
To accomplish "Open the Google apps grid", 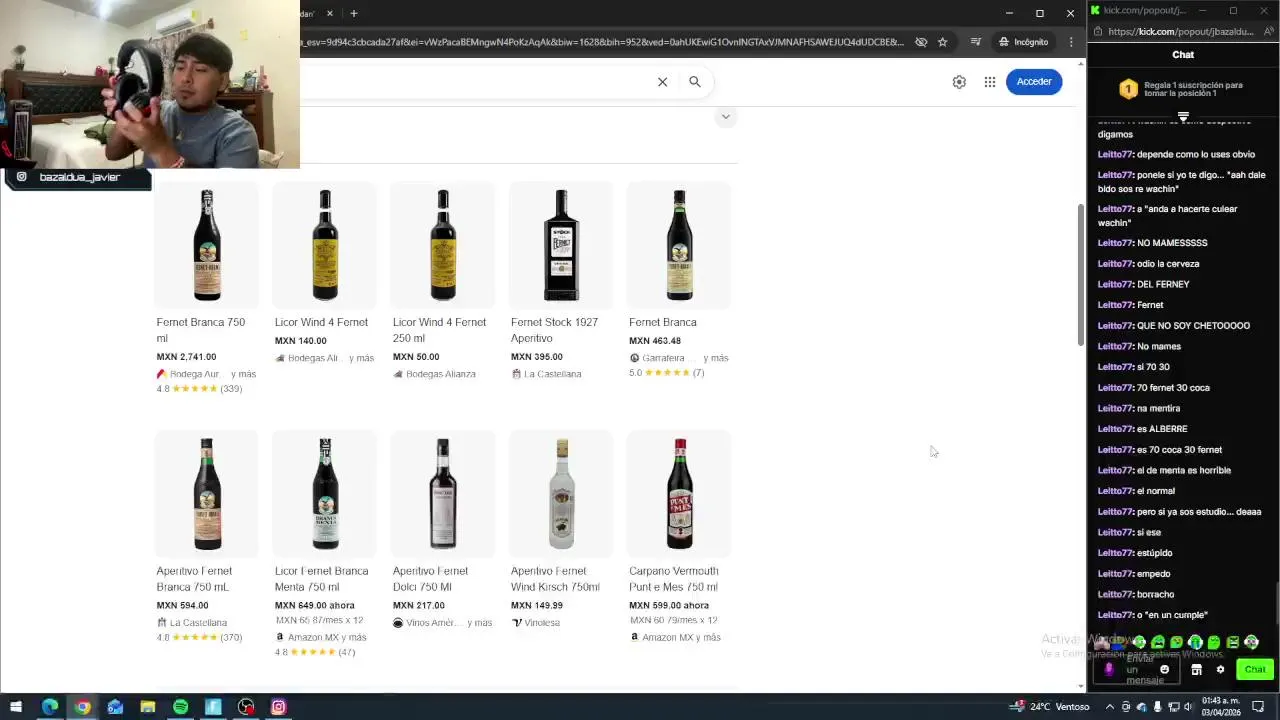I will [x=989, y=82].
